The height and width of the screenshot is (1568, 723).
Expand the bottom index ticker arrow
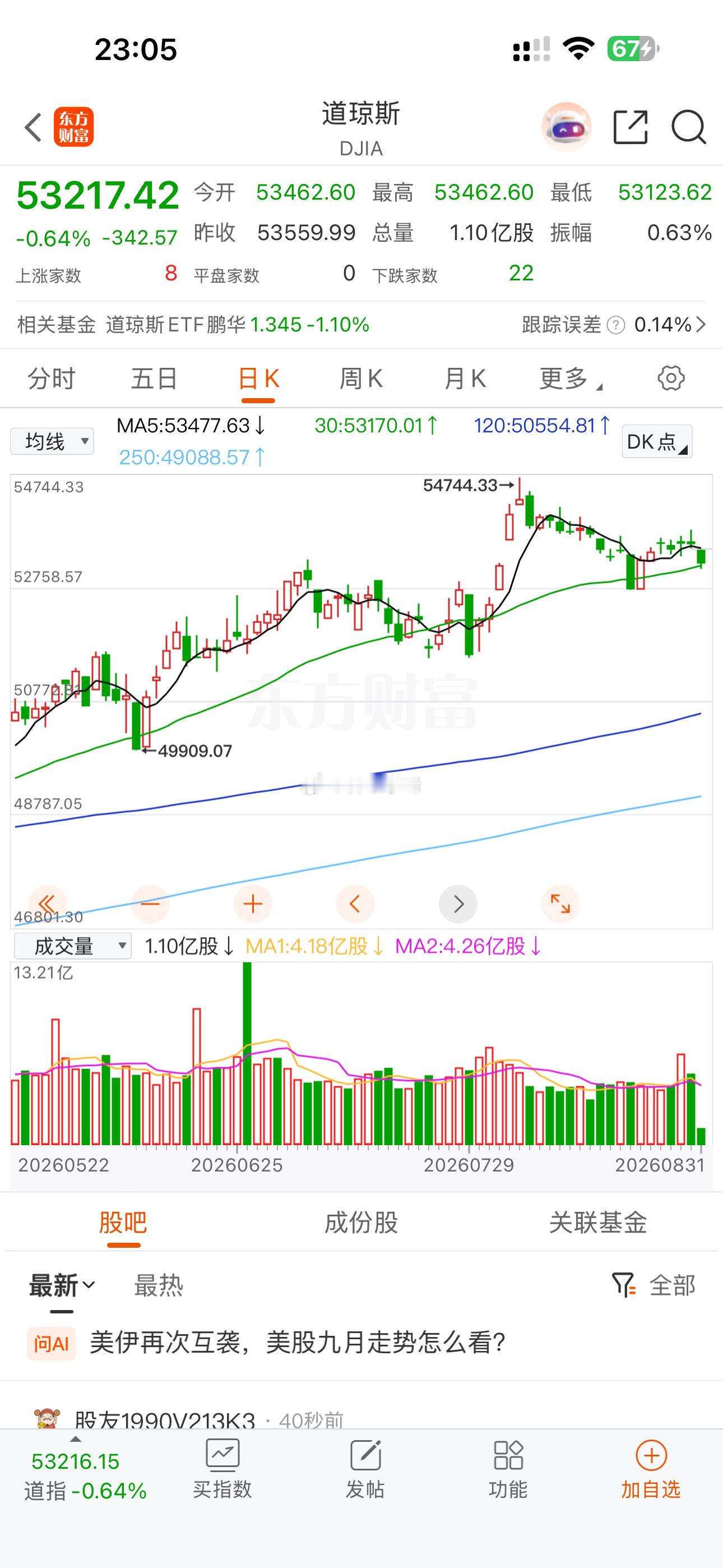click(76, 1440)
